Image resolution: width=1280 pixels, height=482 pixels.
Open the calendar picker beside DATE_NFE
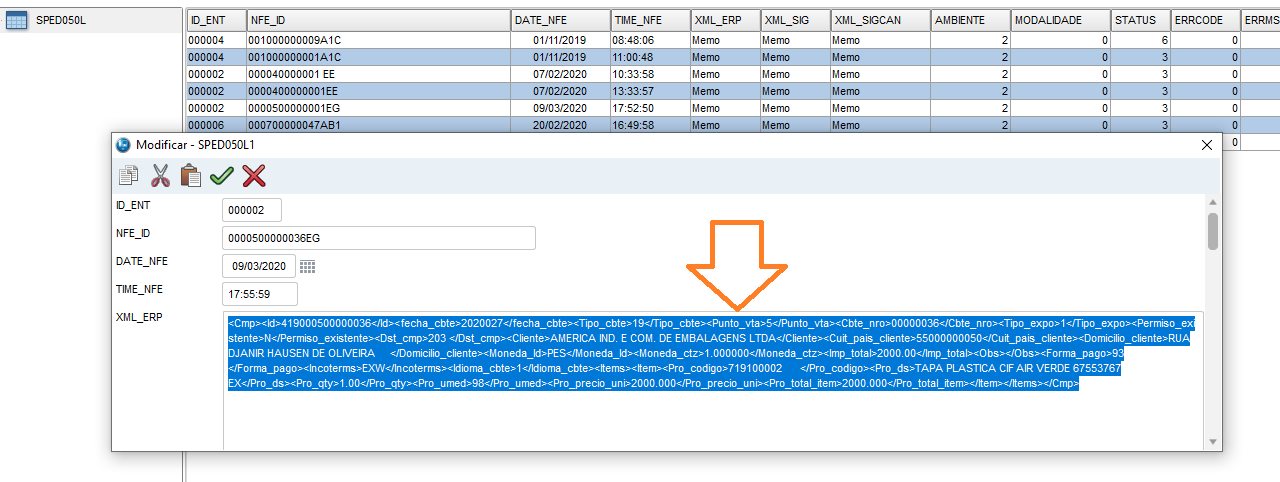pos(308,266)
